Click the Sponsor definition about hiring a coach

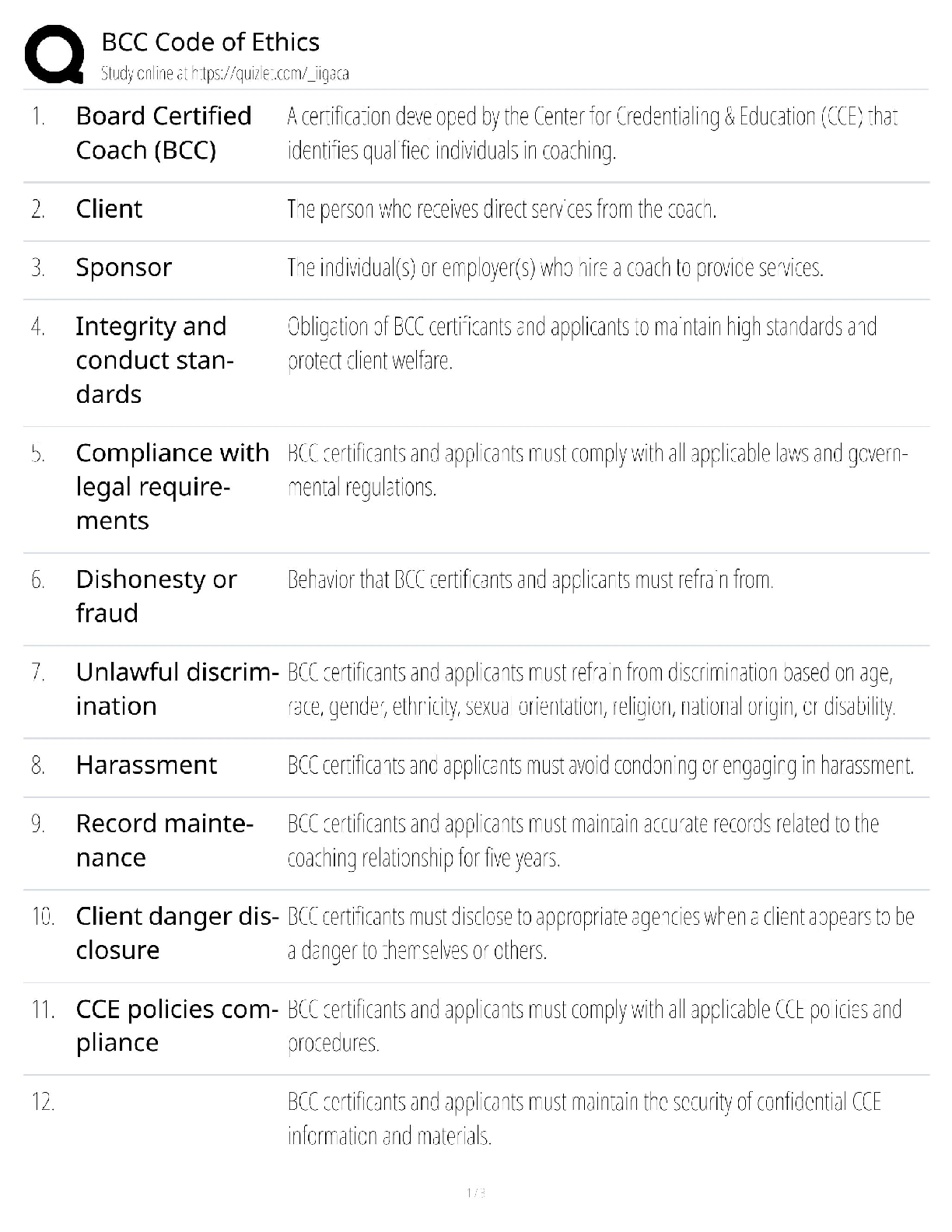[x=555, y=268]
